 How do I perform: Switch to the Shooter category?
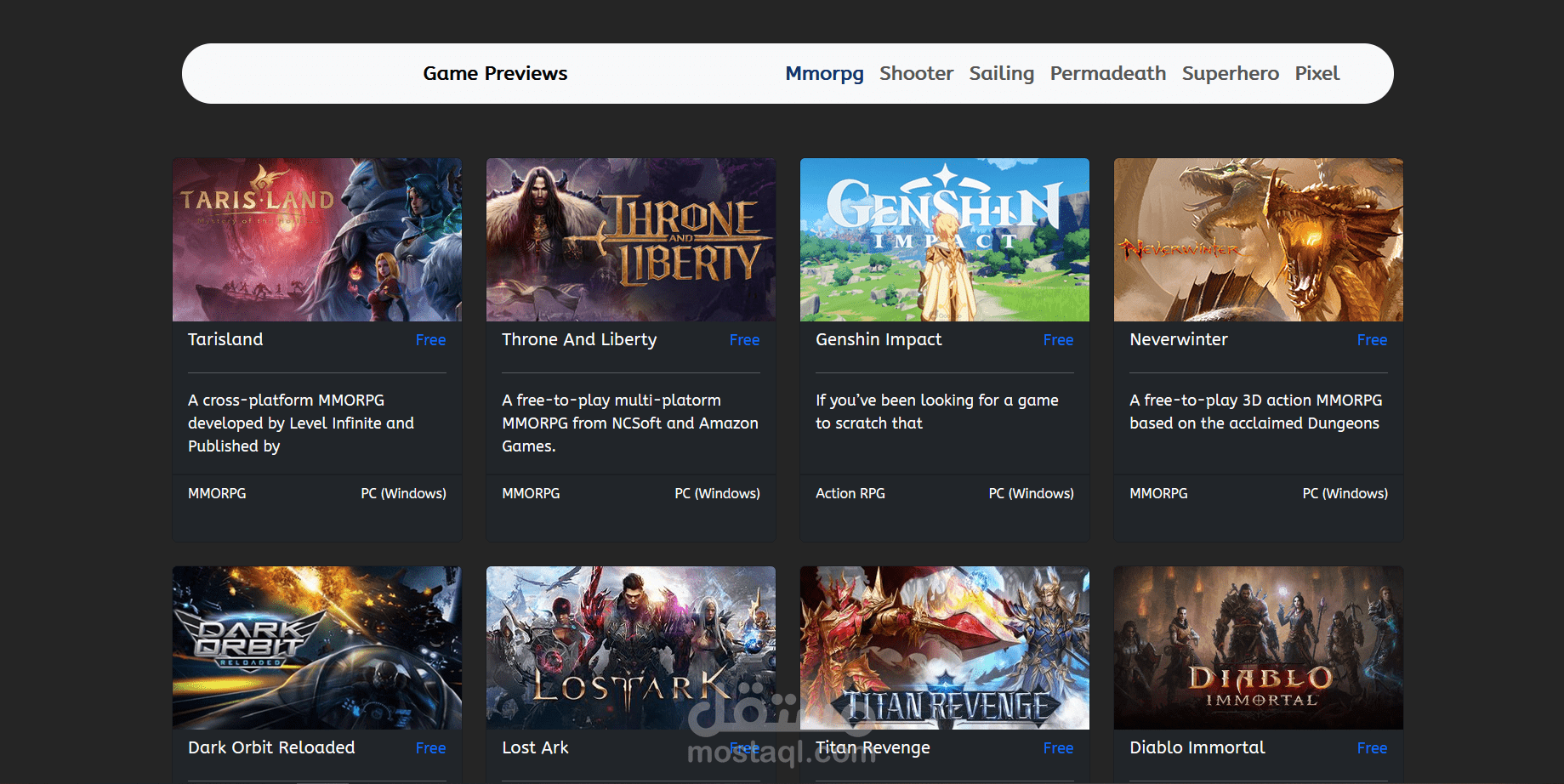pos(916,73)
